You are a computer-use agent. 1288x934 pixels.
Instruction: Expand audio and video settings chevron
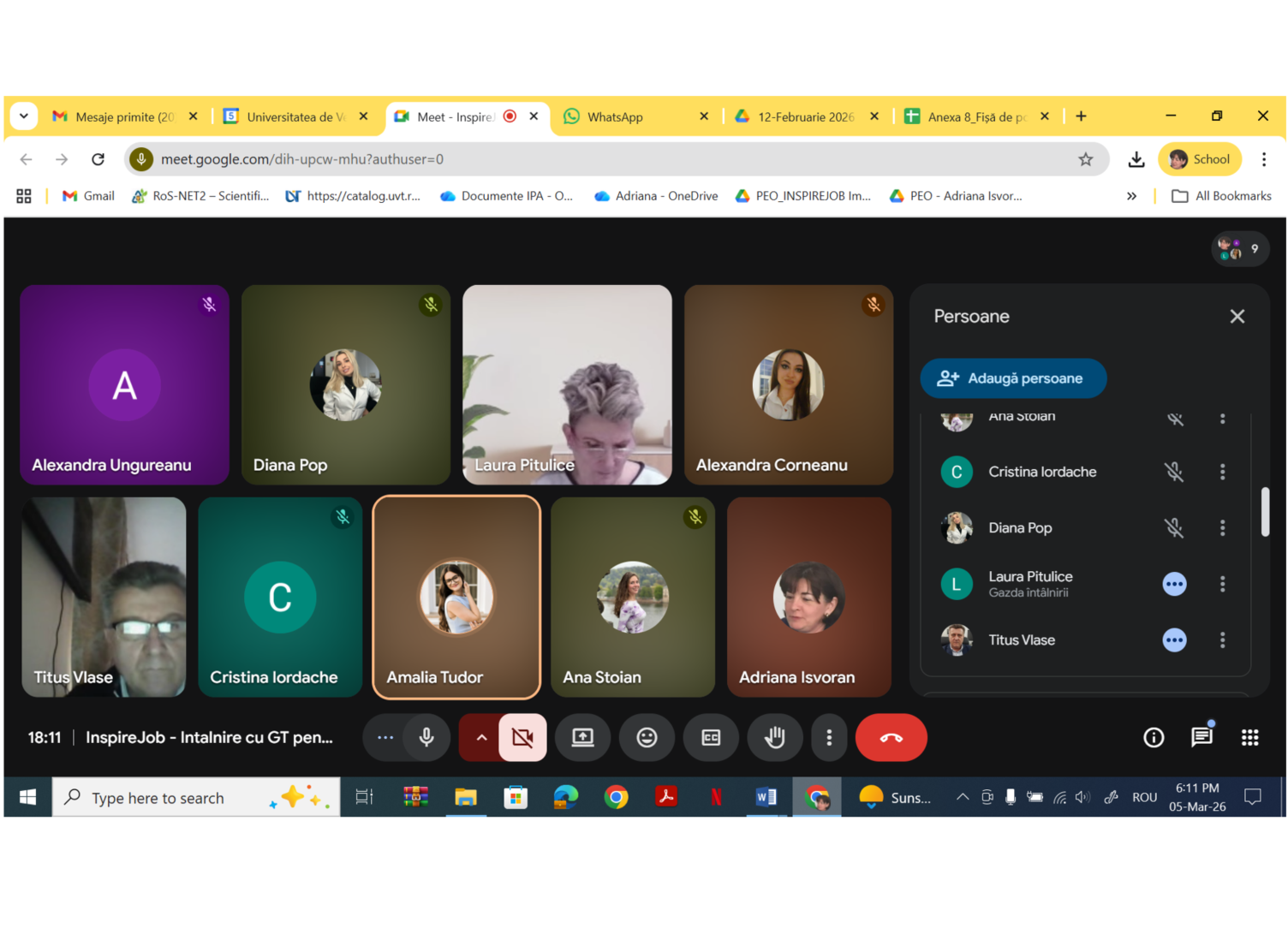point(481,737)
